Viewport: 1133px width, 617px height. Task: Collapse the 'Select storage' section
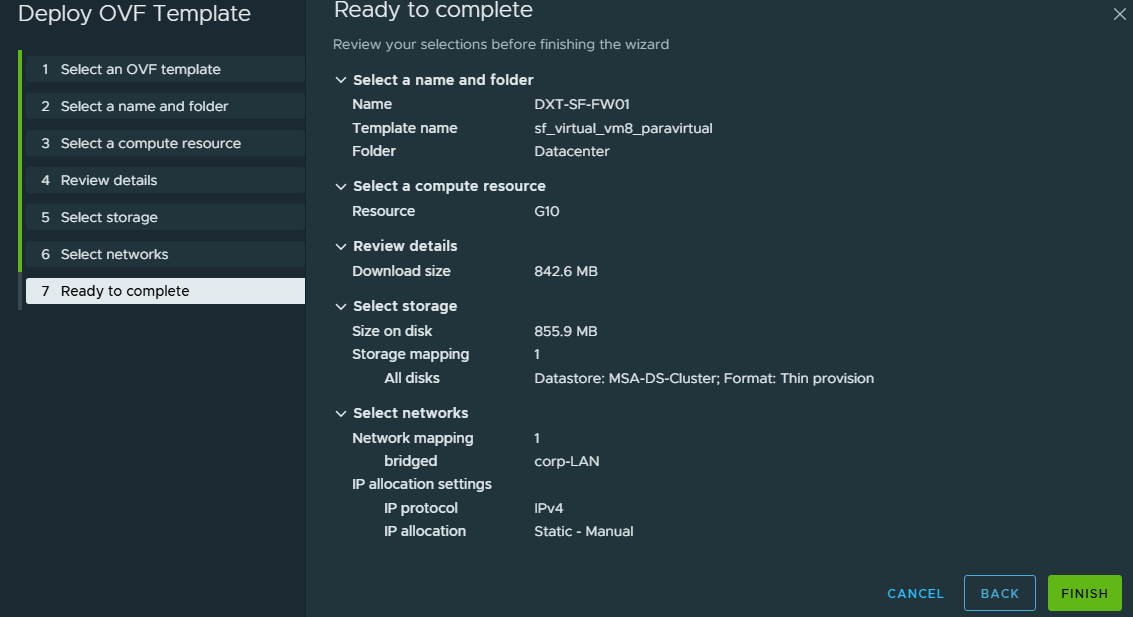coord(341,306)
